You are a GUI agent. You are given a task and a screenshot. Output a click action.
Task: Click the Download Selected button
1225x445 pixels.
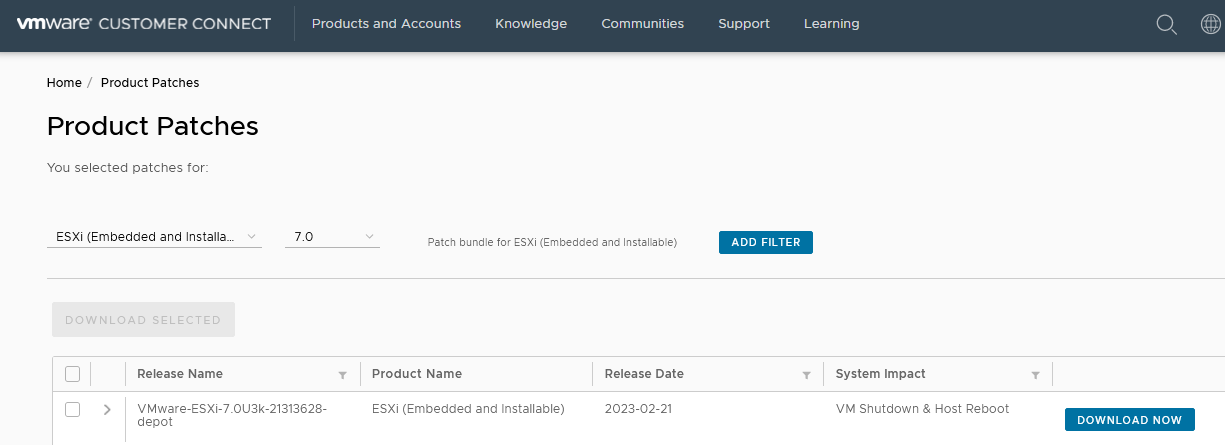tap(143, 320)
